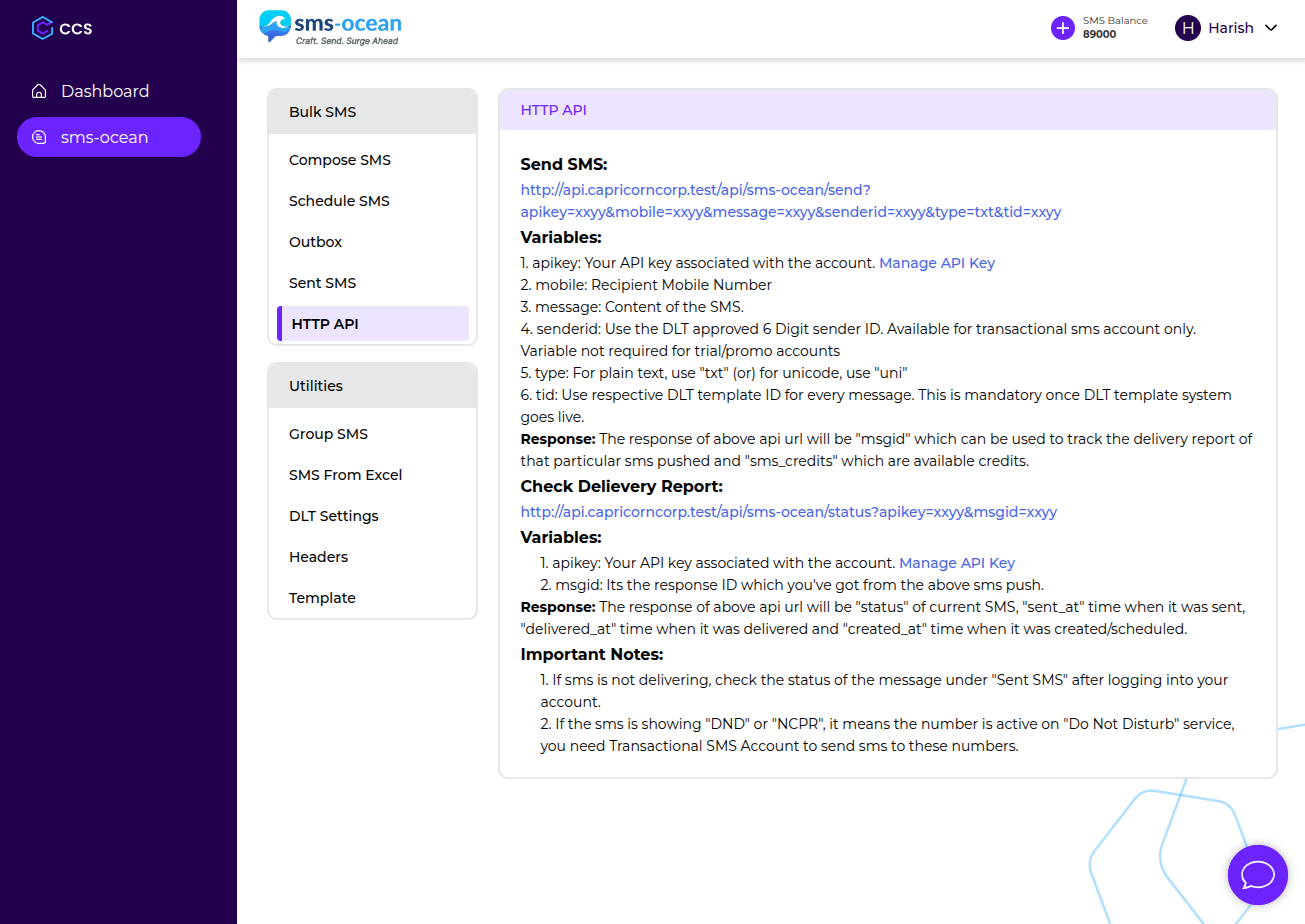1305x924 pixels.
Task: Open the Outbox section
Action: (315, 242)
